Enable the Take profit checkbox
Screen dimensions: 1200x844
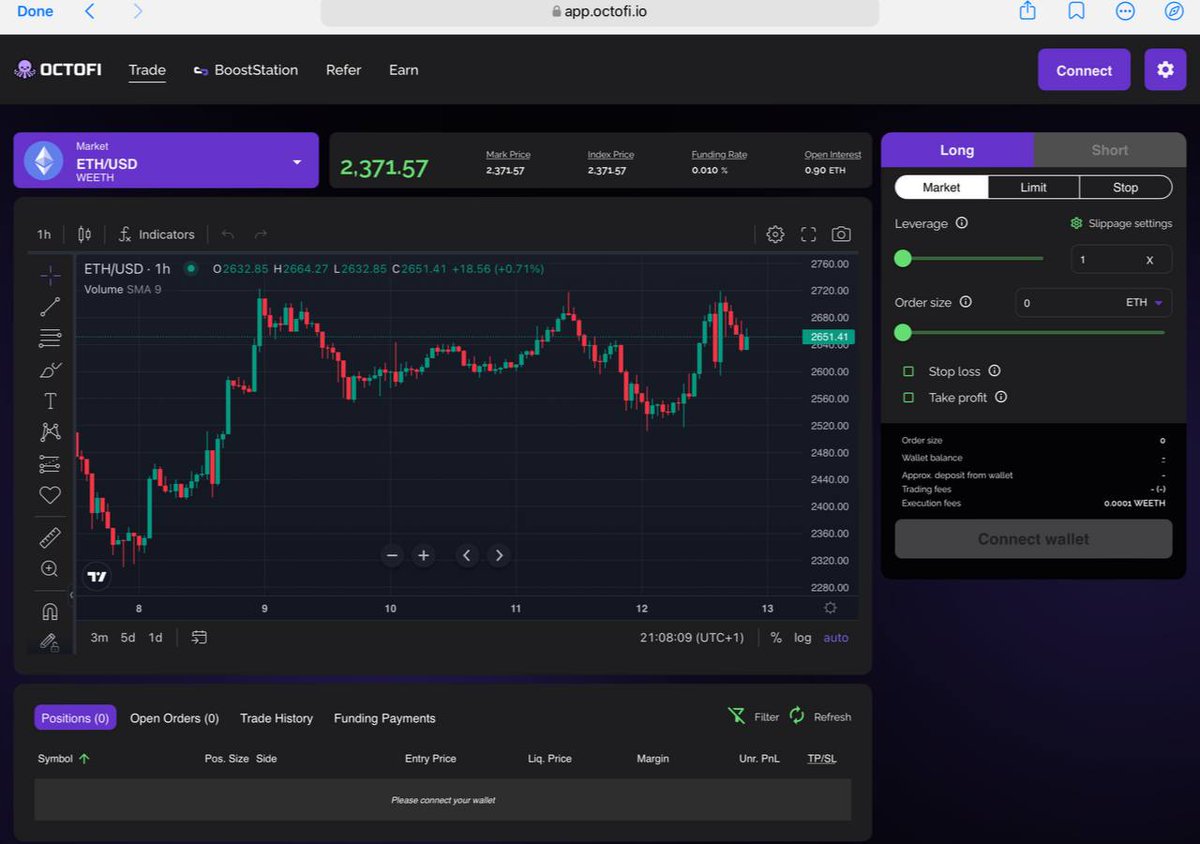click(909, 397)
